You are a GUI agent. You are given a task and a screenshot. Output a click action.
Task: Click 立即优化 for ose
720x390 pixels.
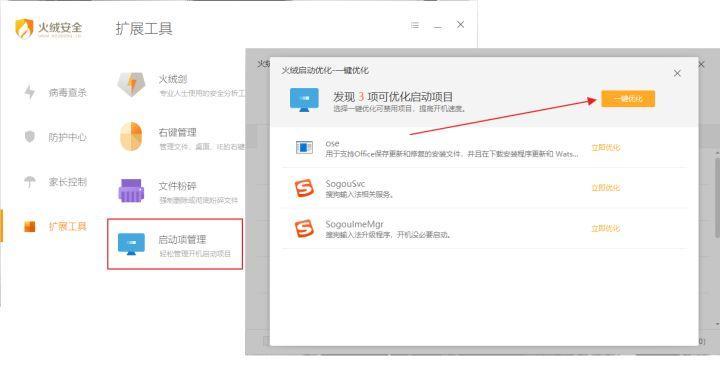click(x=606, y=147)
